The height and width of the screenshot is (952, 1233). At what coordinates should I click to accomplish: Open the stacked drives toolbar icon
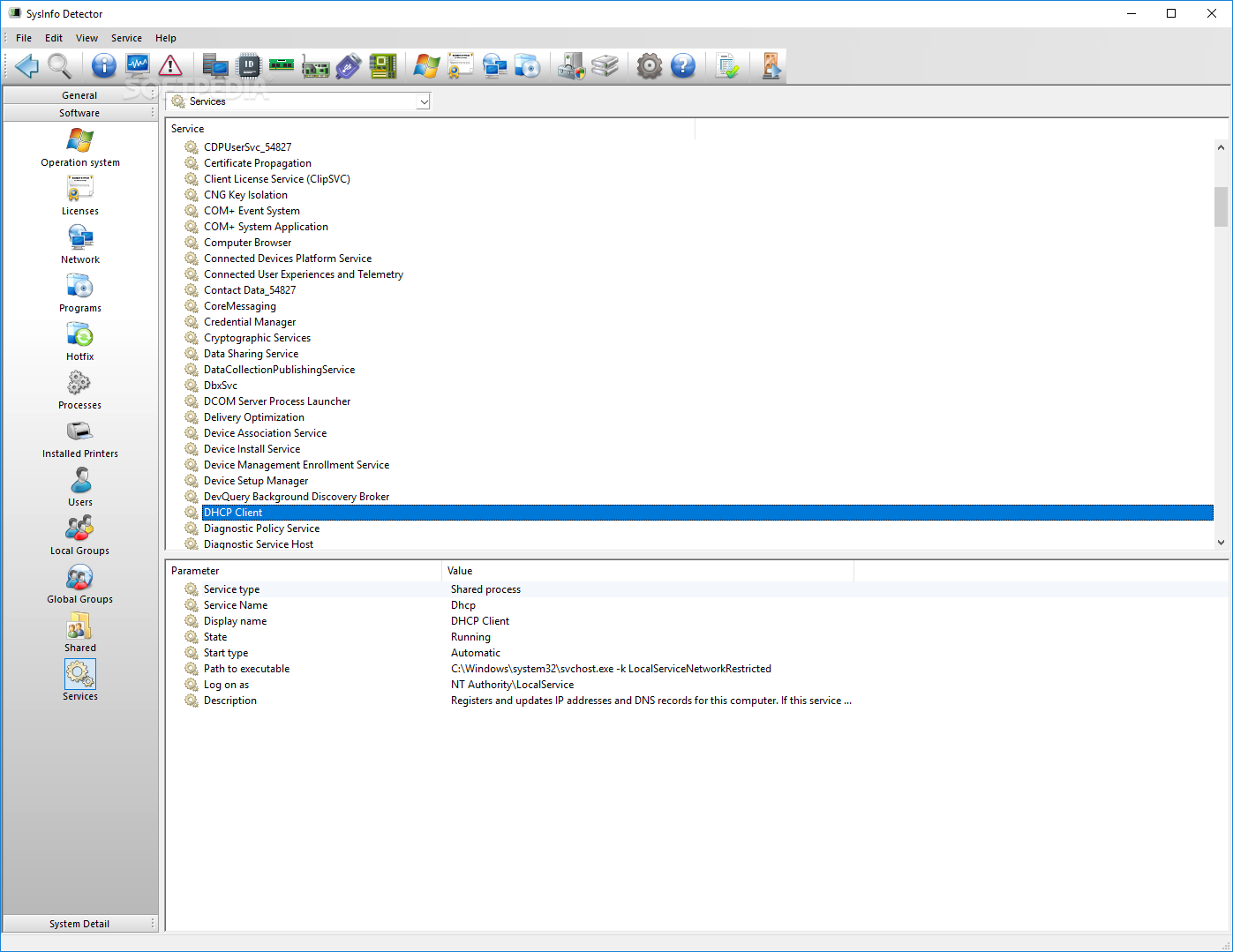click(x=605, y=65)
